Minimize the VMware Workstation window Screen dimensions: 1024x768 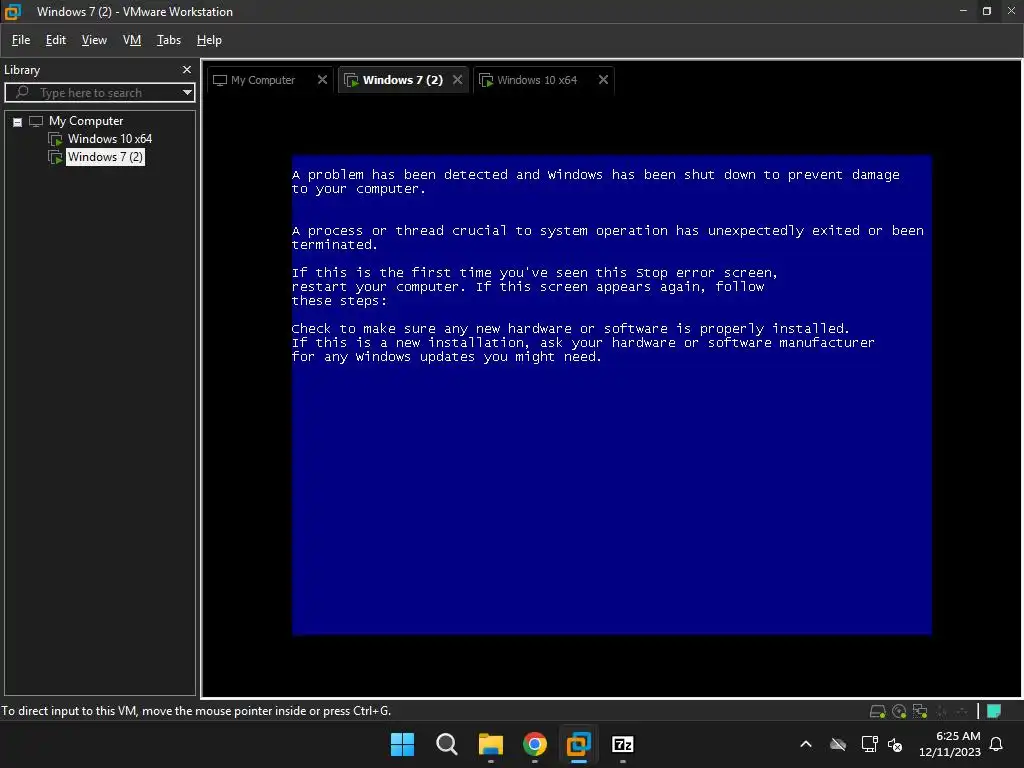tap(963, 11)
